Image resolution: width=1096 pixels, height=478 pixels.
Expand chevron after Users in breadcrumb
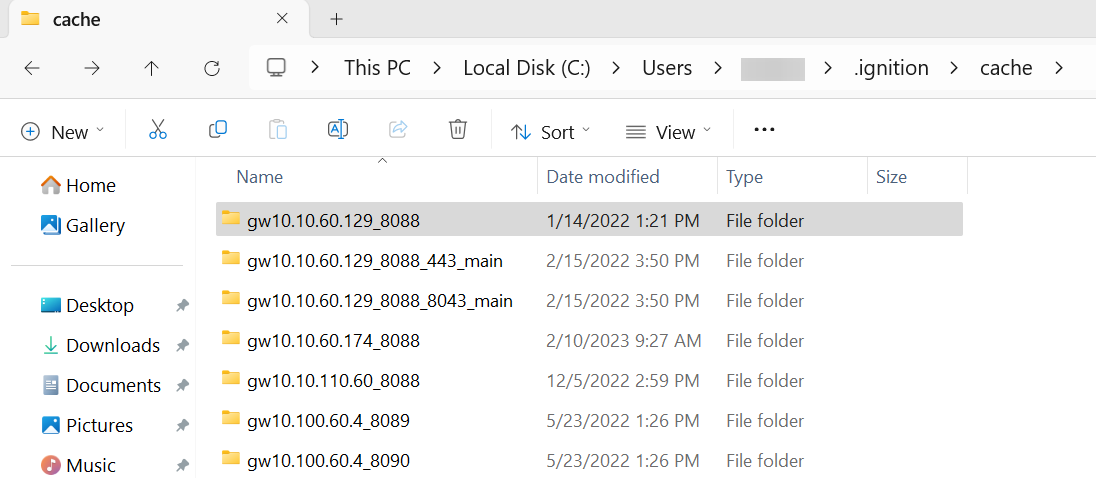pos(718,68)
